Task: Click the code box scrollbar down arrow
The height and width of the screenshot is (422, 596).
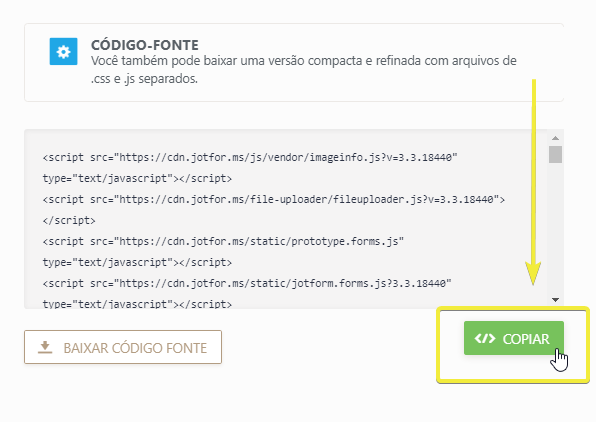Action: (555, 300)
